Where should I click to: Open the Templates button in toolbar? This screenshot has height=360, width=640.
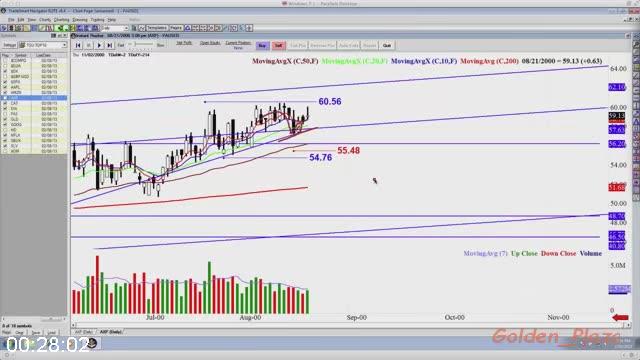tap(157, 28)
